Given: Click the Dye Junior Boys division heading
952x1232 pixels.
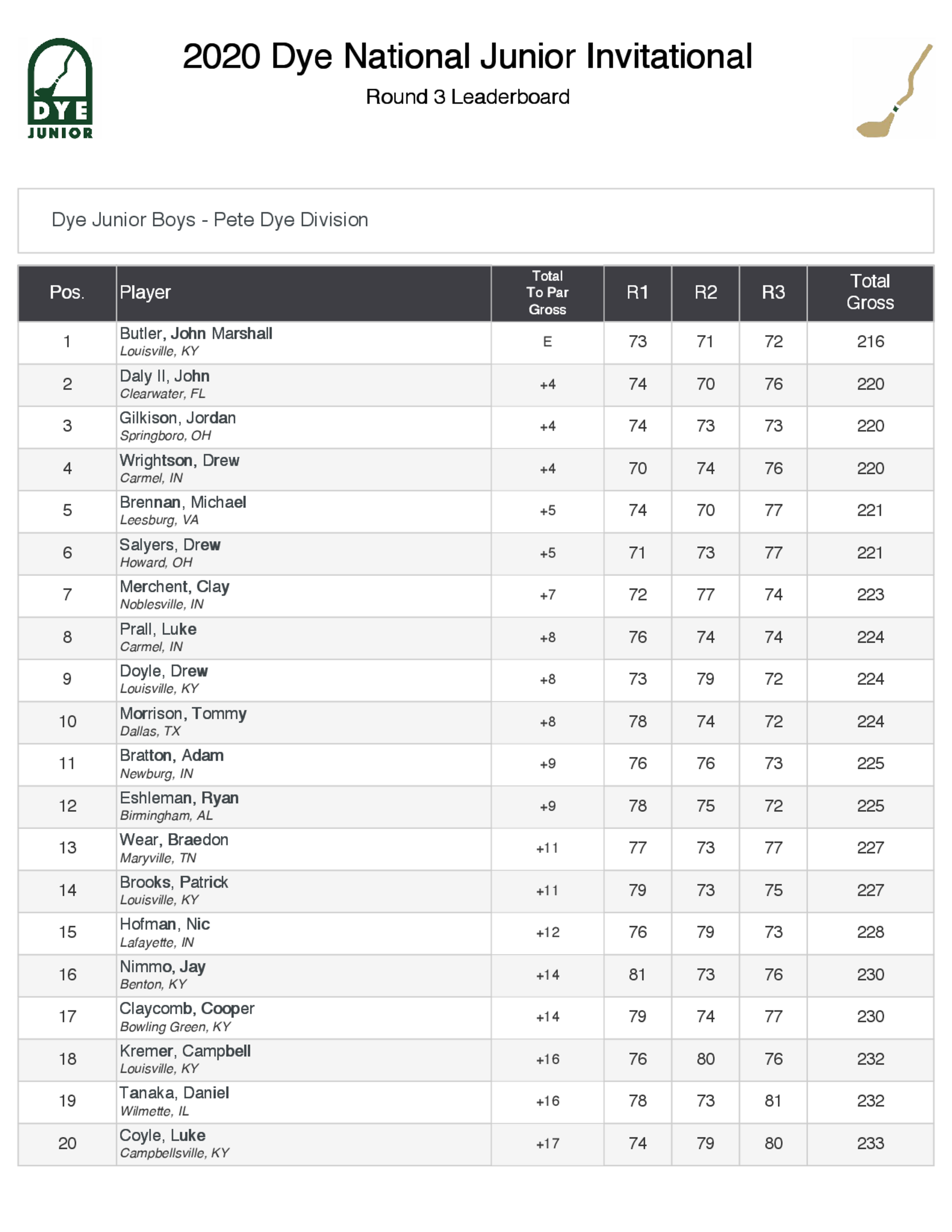Looking at the screenshot, I should point(209,220).
